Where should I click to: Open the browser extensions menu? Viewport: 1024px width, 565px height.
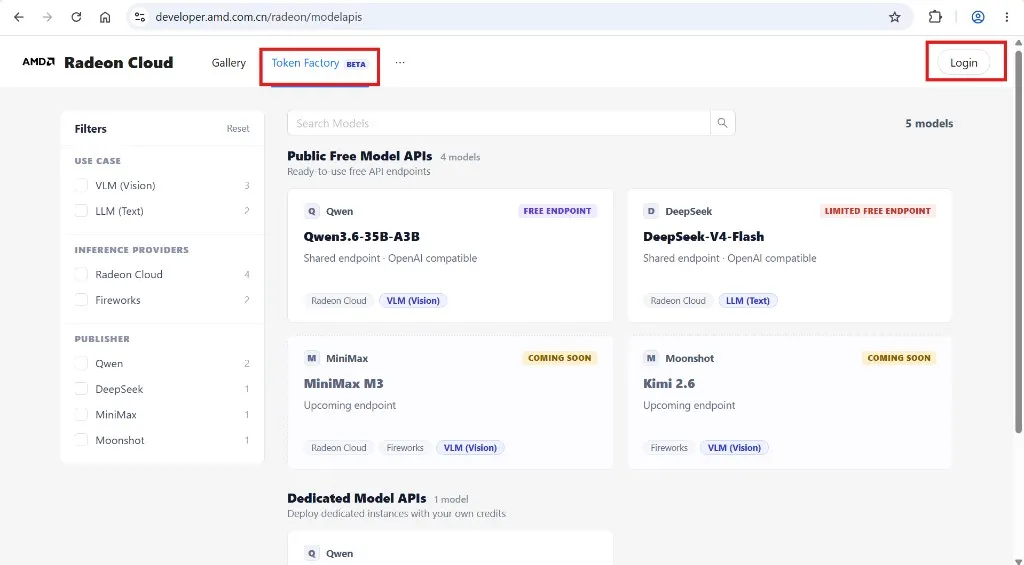click(935, 17)
